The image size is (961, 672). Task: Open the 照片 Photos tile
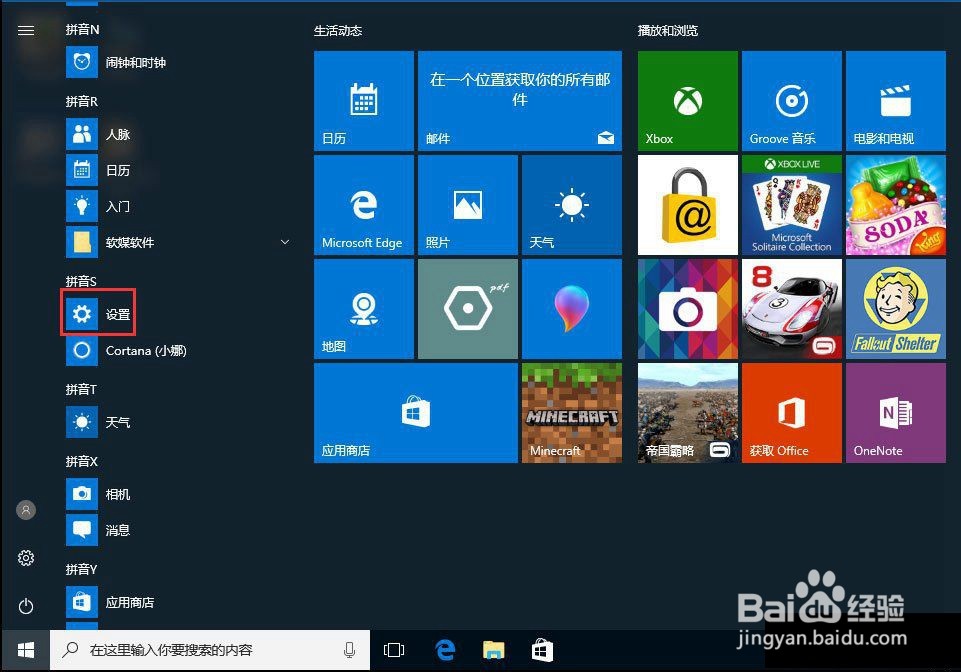[x=468, y=205]
